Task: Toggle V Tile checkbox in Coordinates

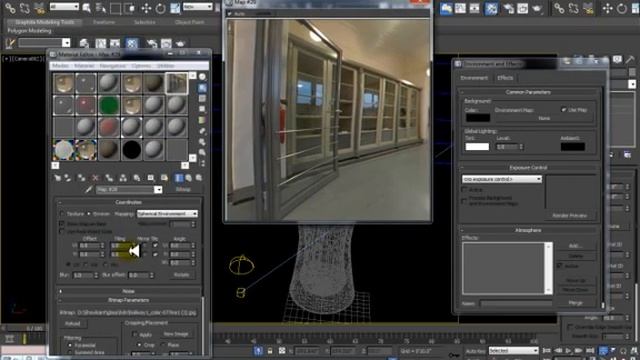Action: (x=155, y=254)
